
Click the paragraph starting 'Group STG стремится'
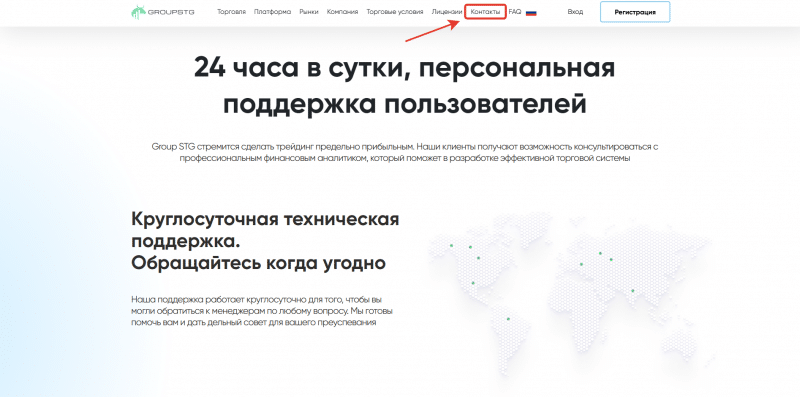point(405,153)
